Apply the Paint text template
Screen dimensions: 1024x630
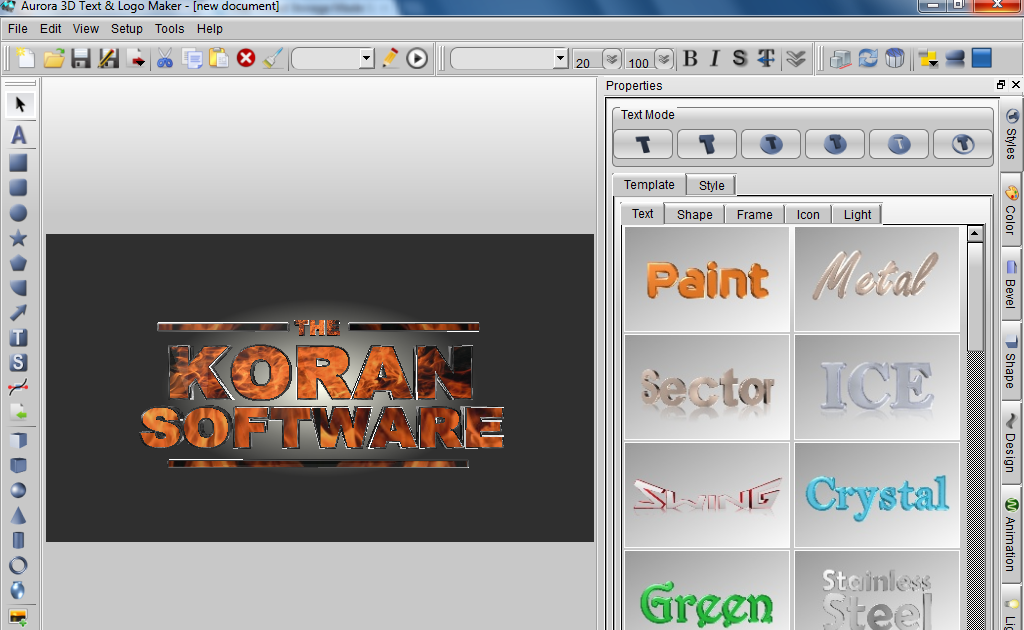click(707, 279)
